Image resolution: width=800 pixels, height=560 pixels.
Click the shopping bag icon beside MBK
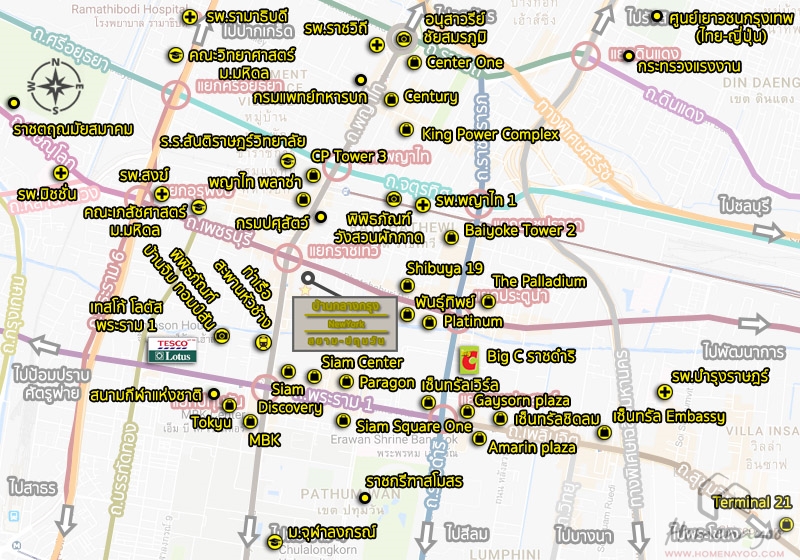point(250,421)
